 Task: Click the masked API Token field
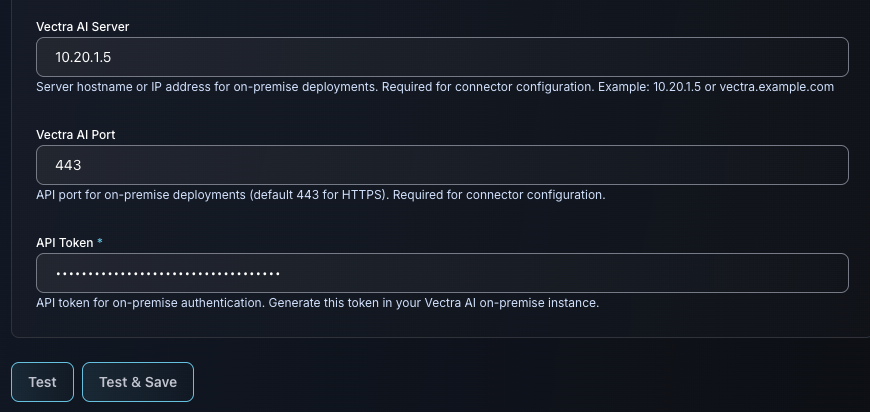pos(442,273)
